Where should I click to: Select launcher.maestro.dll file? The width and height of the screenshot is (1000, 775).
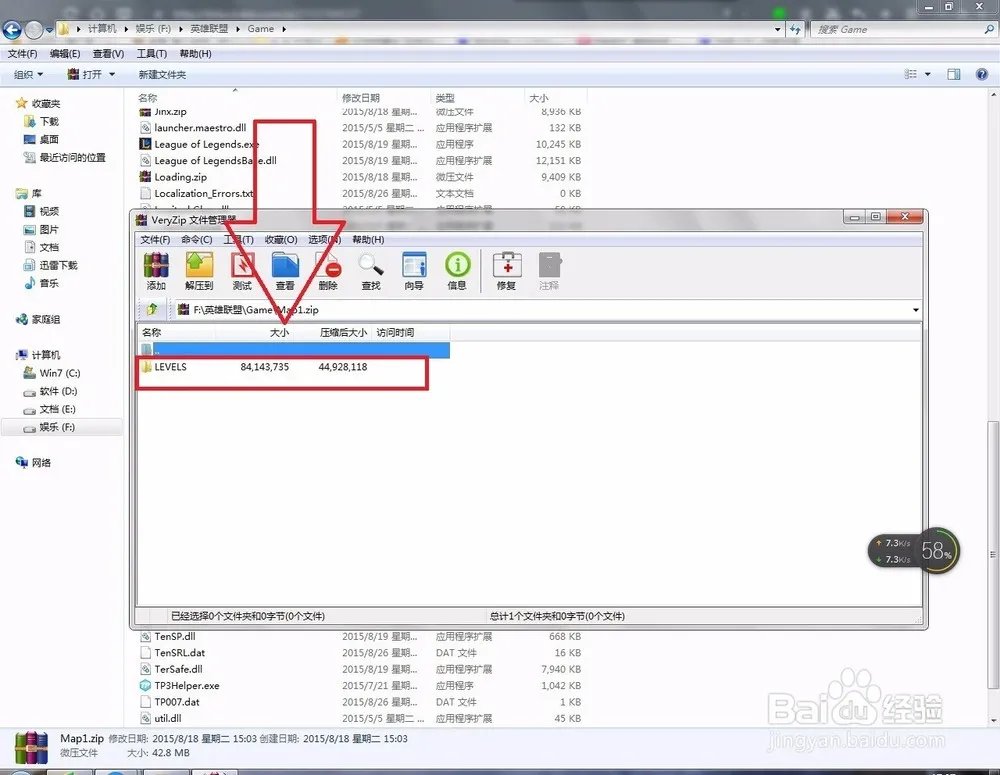point(193,128)
